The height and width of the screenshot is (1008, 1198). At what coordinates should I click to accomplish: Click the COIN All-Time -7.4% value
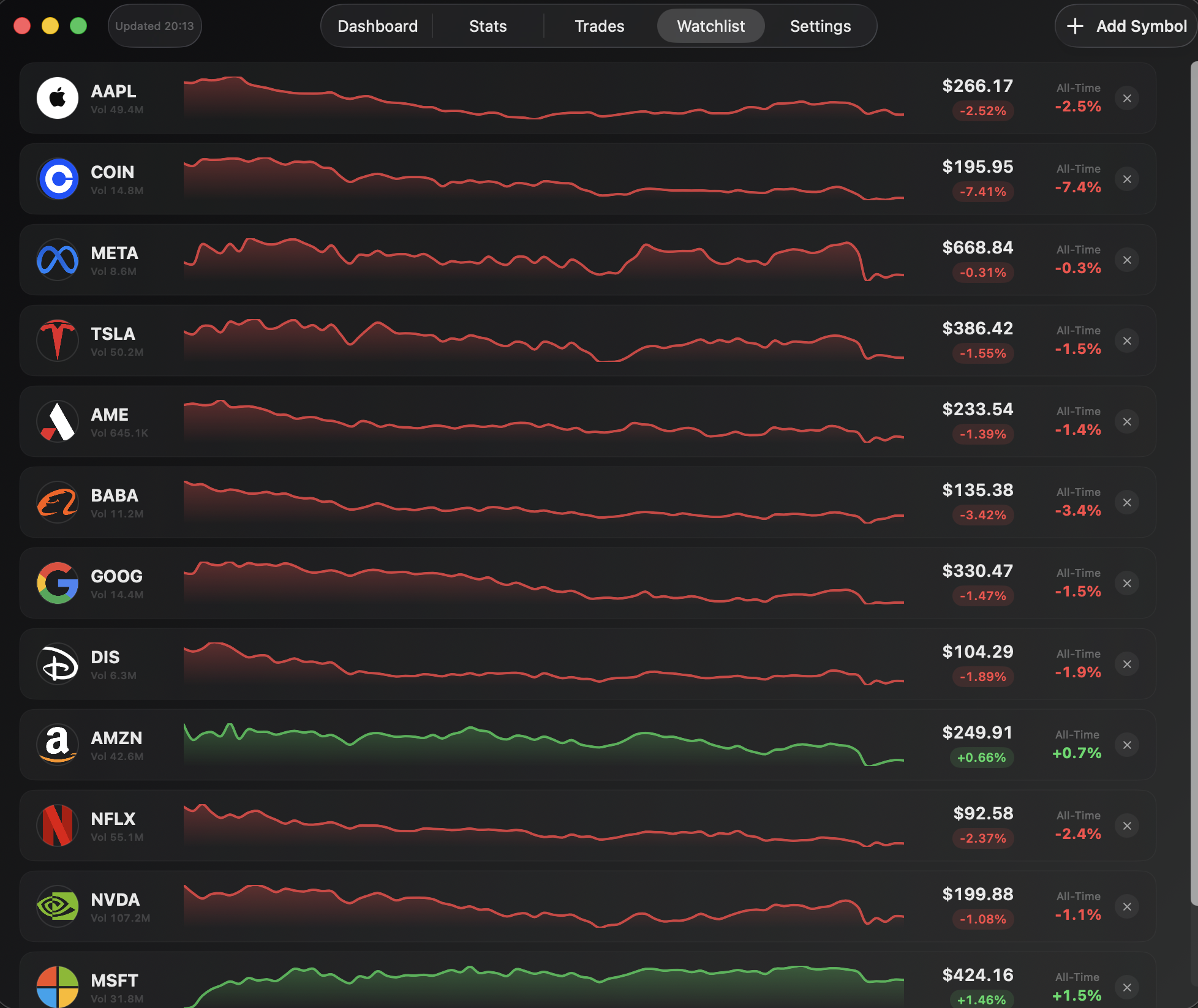click(1078, 187)
